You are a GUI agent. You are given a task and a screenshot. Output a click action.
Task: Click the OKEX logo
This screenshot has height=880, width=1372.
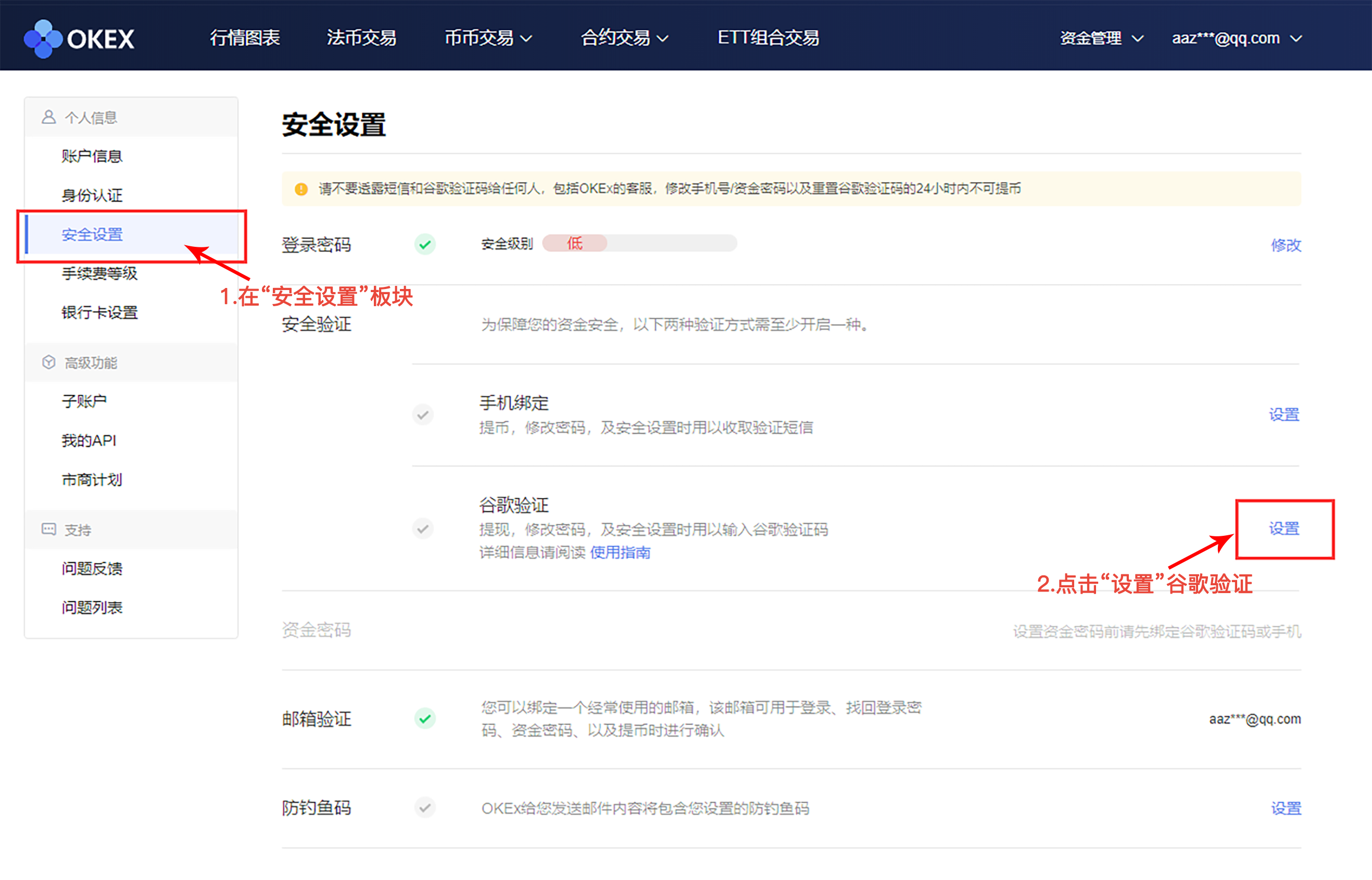(79, 39)
